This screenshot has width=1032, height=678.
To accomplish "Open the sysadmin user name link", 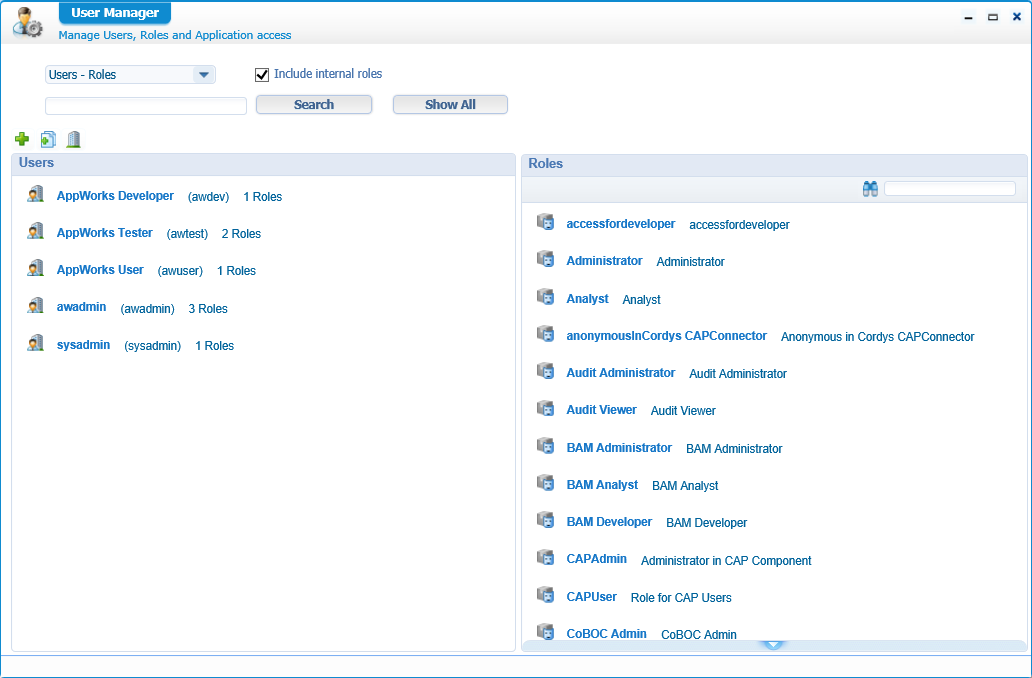I will (84, 345).
